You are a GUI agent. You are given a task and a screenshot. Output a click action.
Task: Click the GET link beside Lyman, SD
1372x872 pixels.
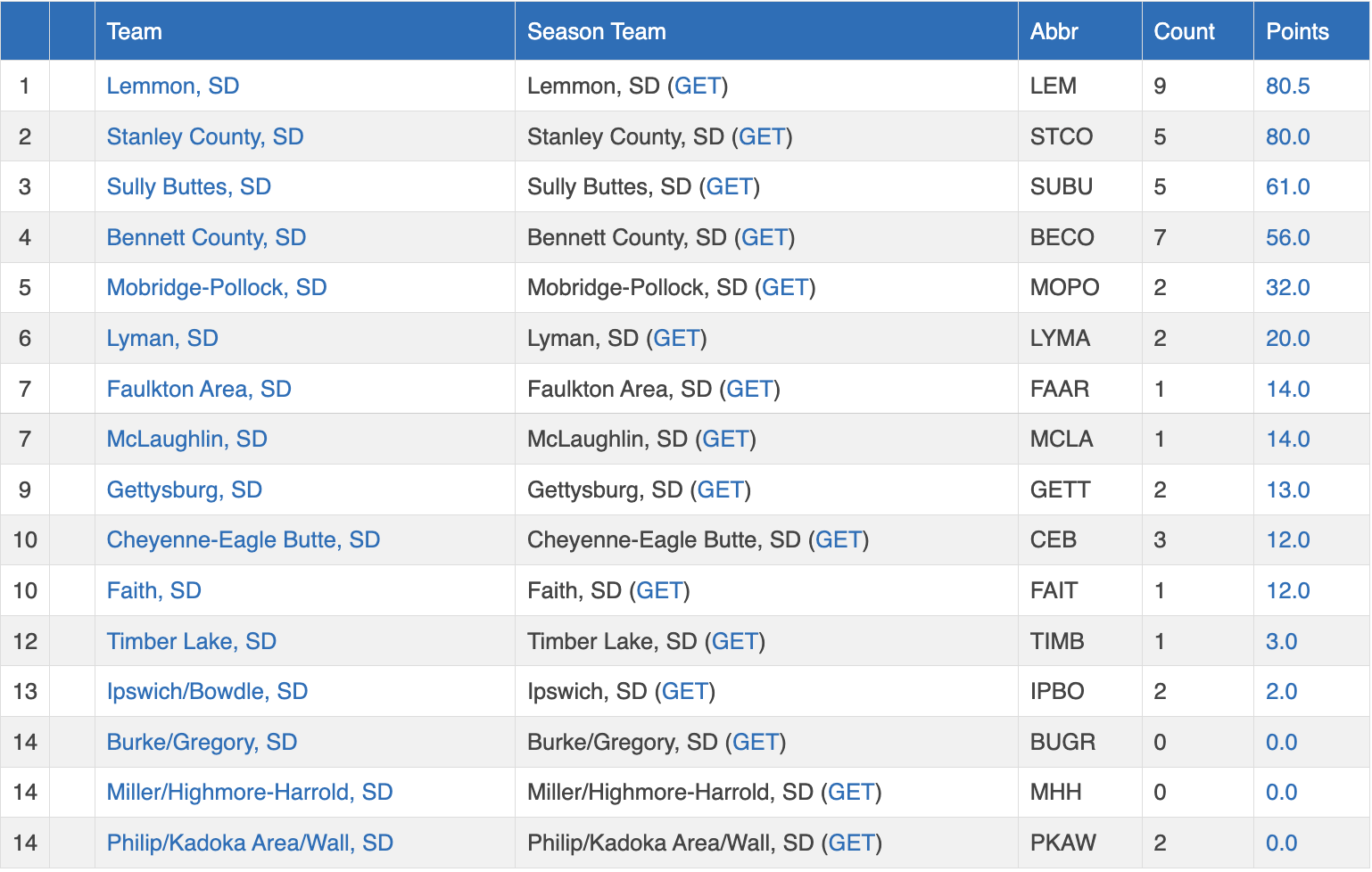click(676, 338)
